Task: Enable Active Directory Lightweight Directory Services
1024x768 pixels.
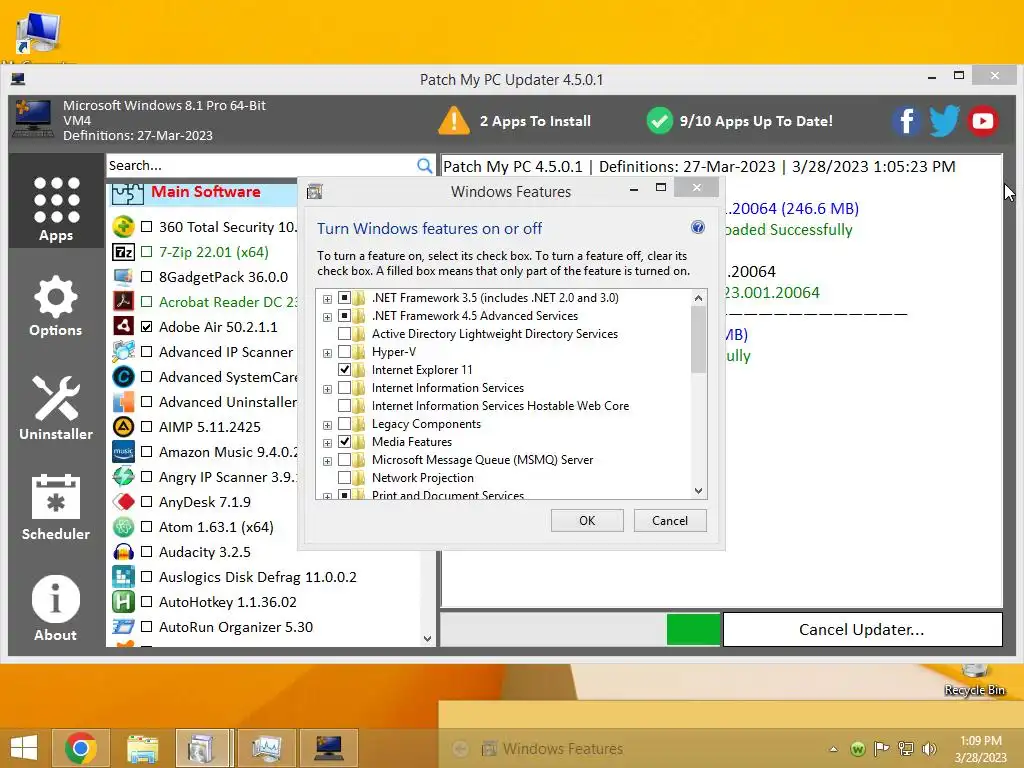Action: [344, 334]
